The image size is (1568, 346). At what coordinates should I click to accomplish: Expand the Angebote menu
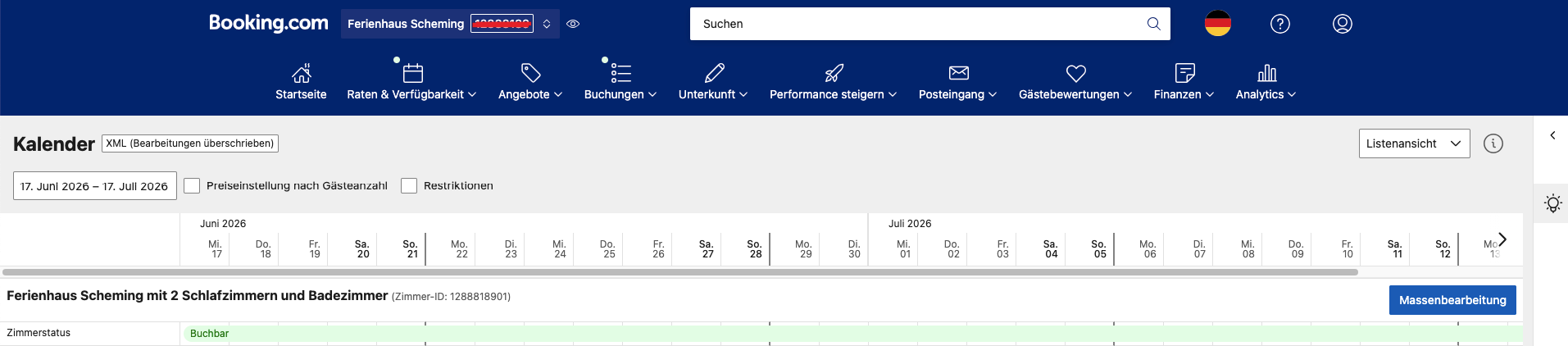click(530, 94)
